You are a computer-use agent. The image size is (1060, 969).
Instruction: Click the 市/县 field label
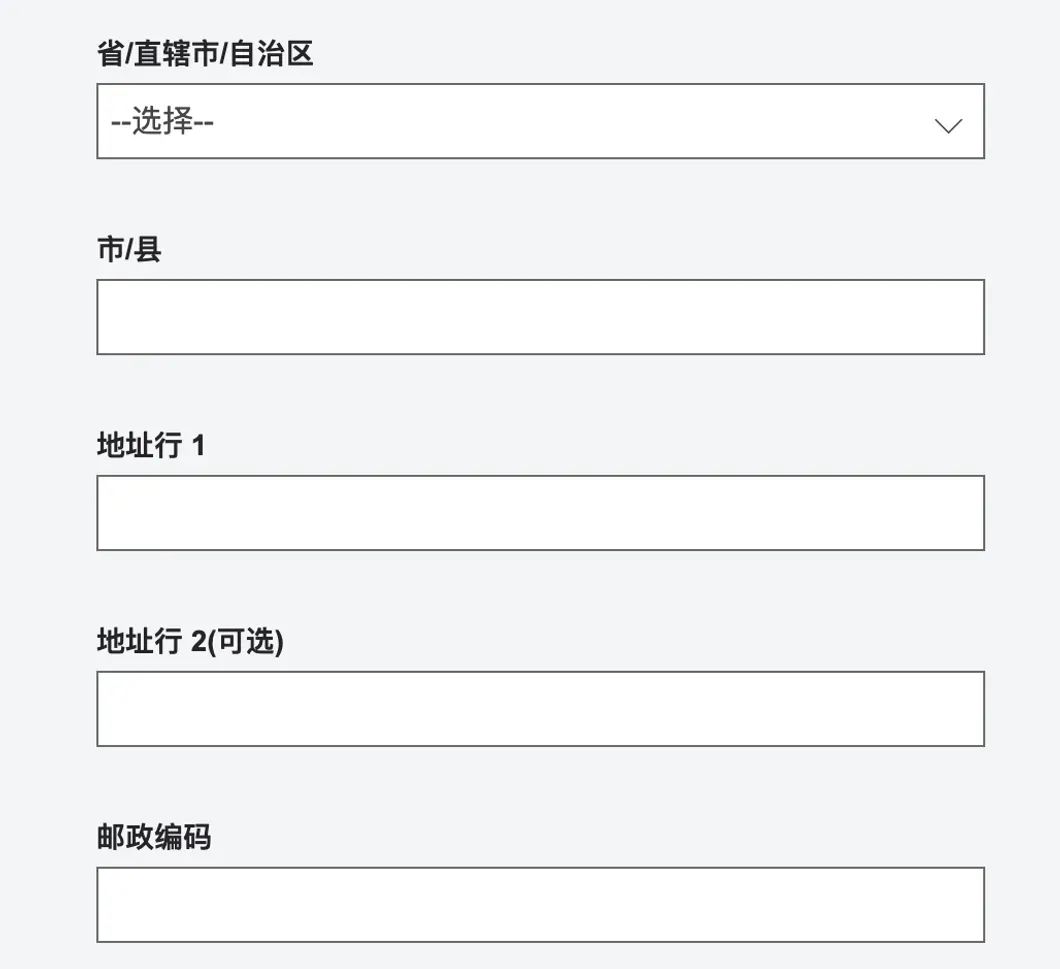(129, 249)
